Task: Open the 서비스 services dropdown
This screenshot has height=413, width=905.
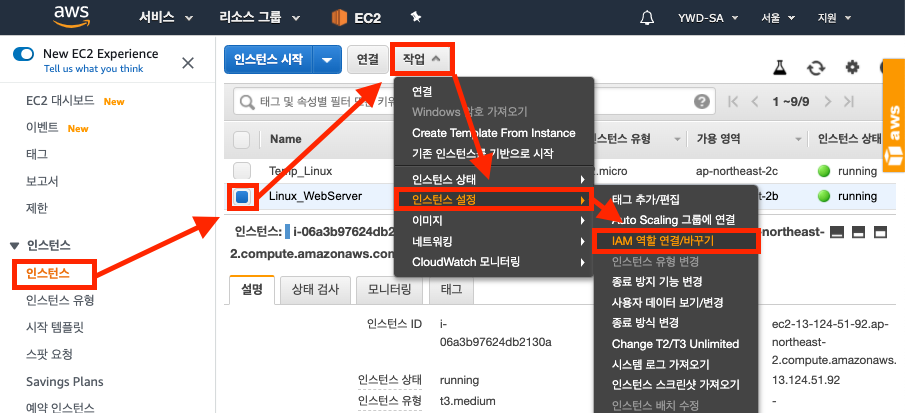Action: 166,18
